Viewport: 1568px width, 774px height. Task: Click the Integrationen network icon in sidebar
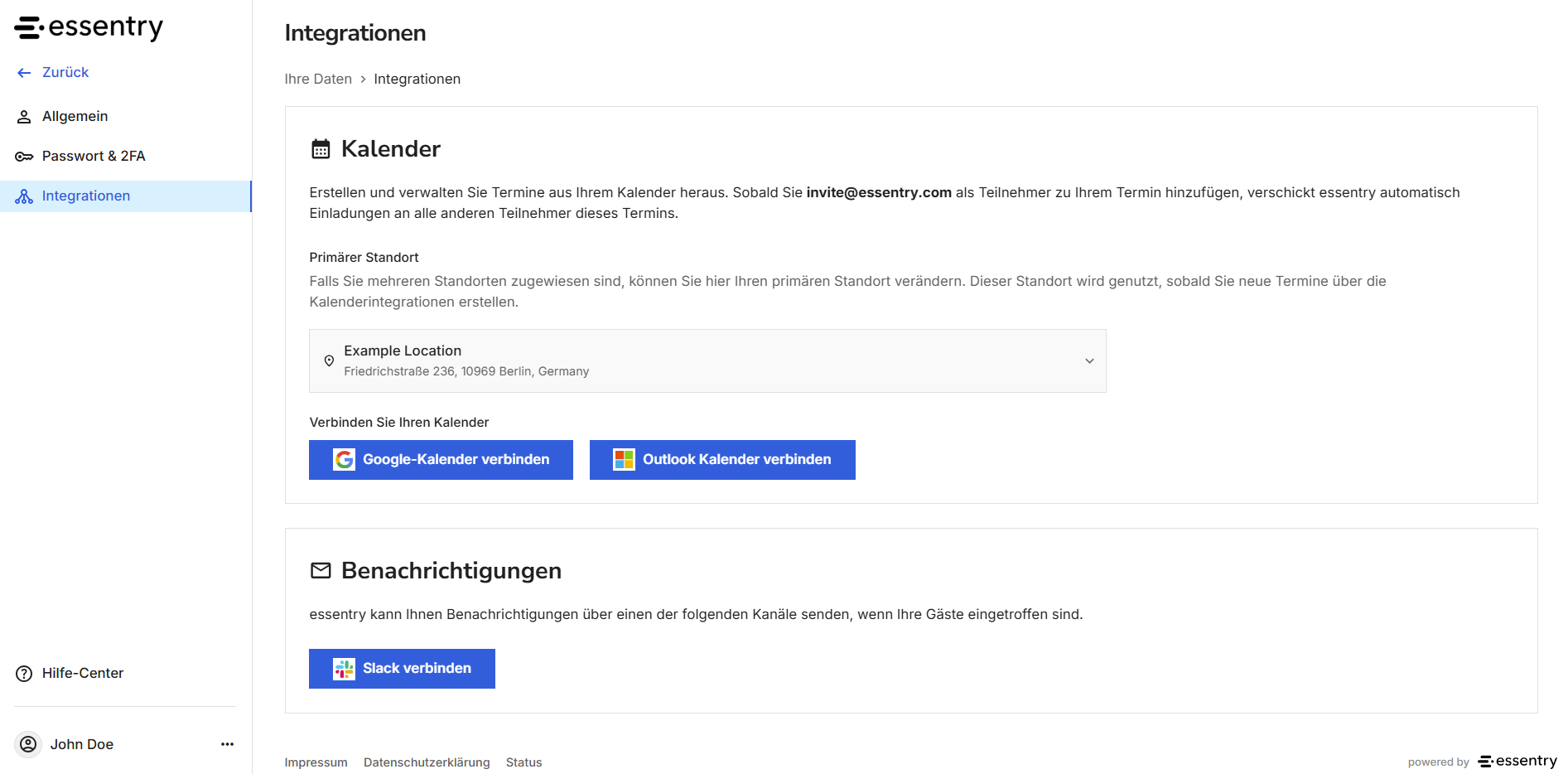pyautogui.click(x=24, y=196)
